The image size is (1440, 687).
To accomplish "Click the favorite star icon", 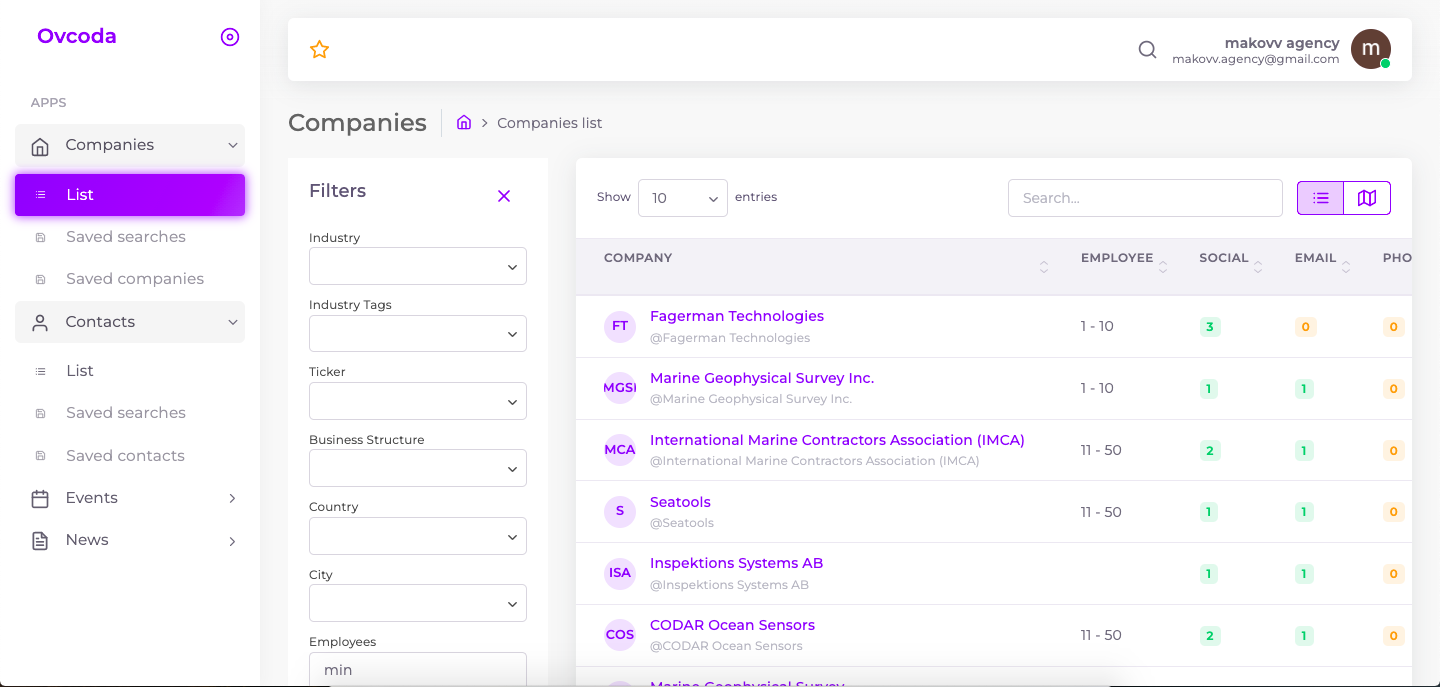I will coord(319,49).
